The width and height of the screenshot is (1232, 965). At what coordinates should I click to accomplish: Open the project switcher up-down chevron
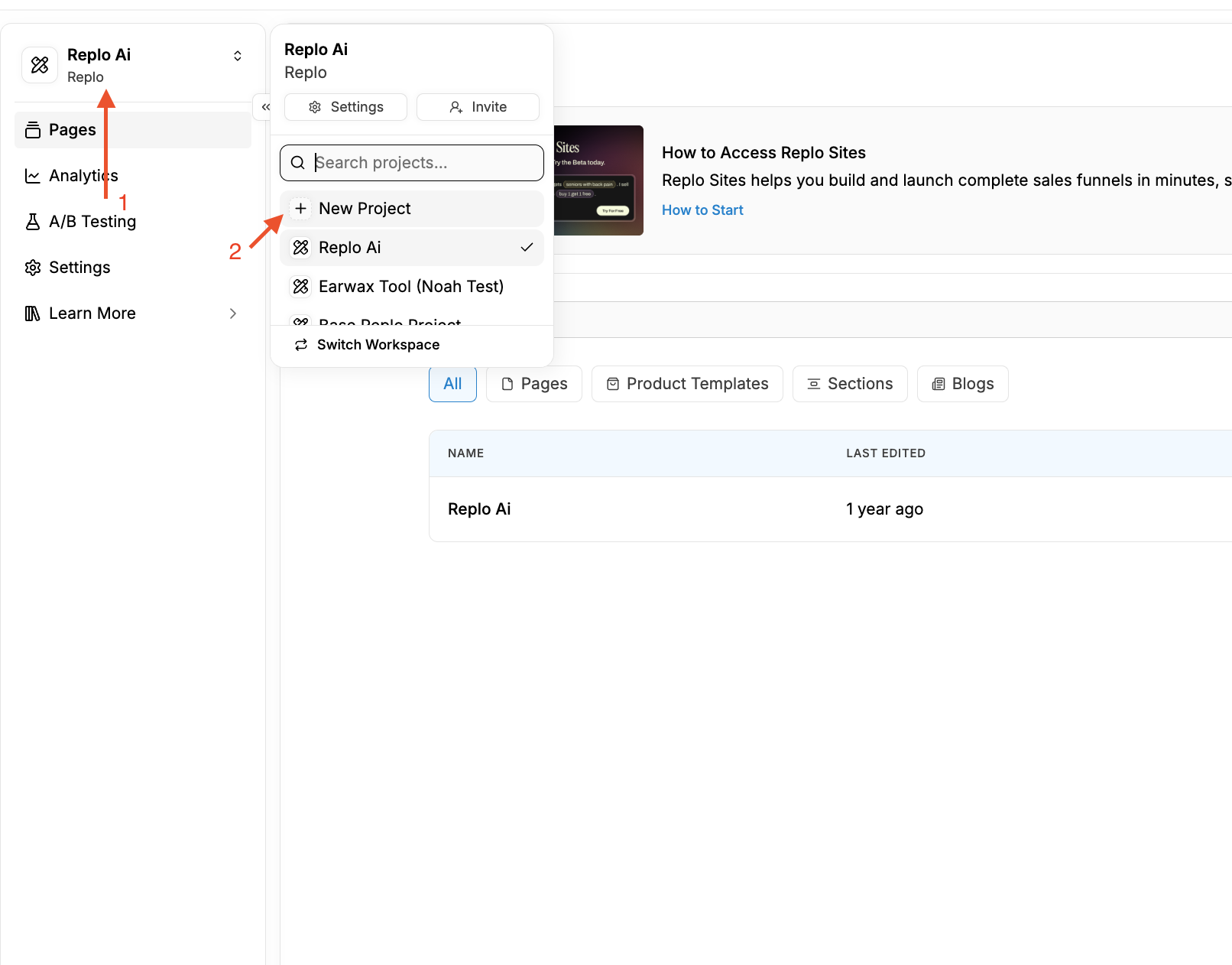[x=238, y=56]
